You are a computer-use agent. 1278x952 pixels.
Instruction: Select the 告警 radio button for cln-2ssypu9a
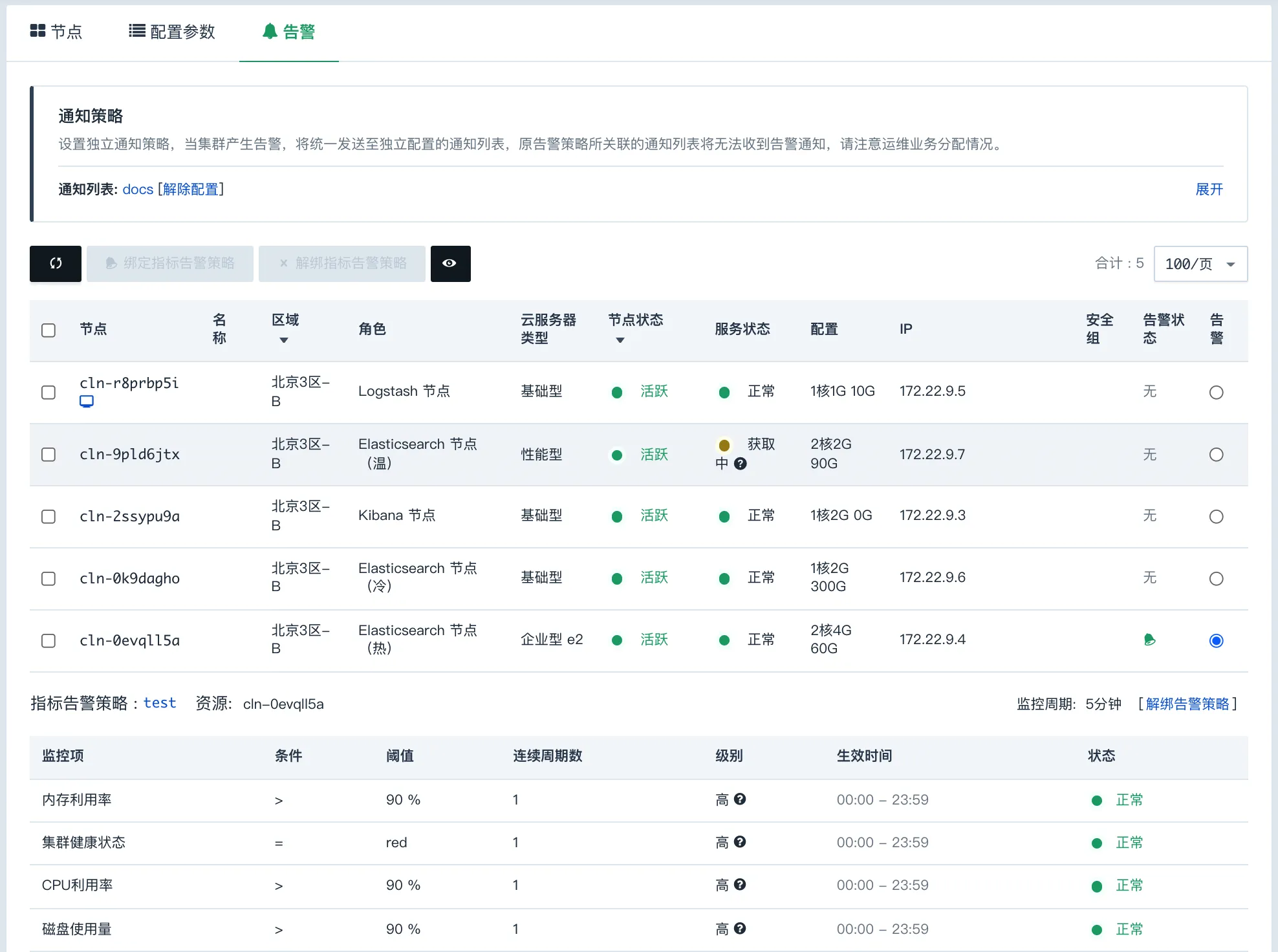1217,516
